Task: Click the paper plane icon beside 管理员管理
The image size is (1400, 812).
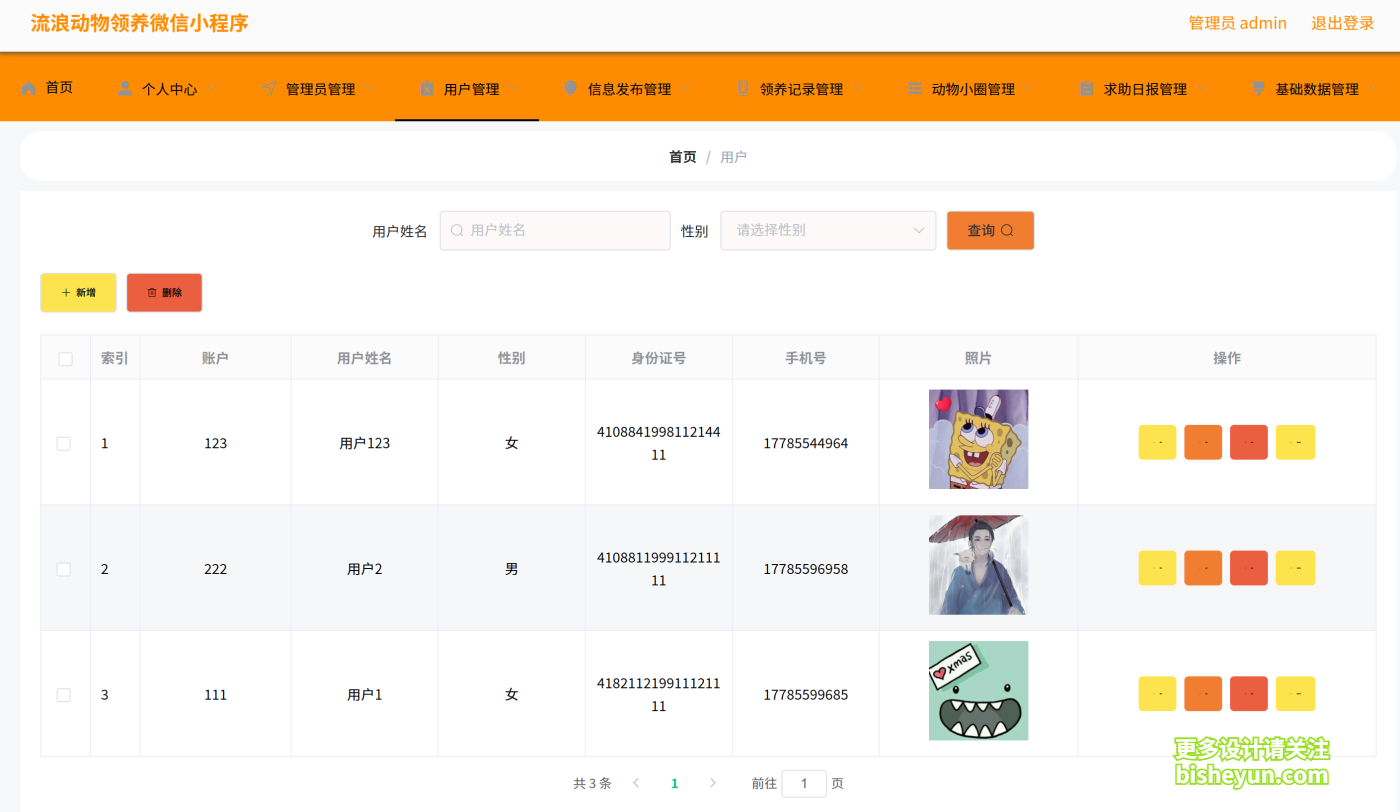Action: (x=268, y=88)
